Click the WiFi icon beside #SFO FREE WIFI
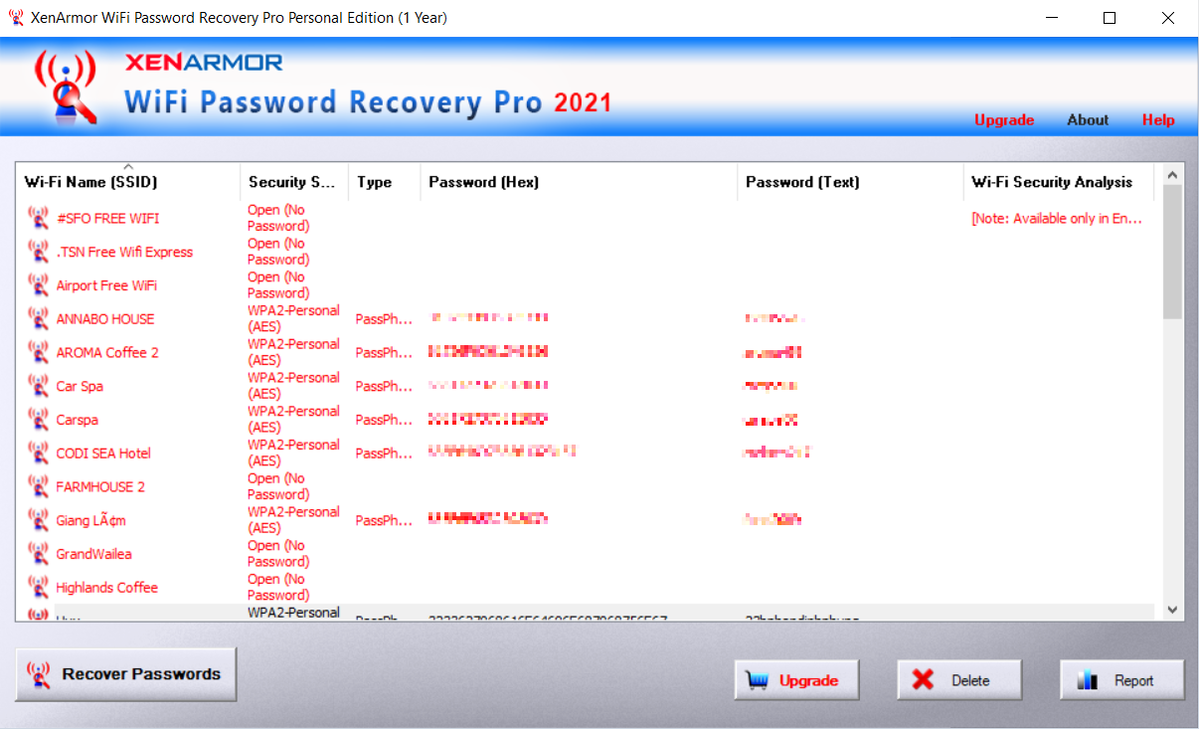The width and height of the screenshot is (1199, 729). click(x=38, y=218)
